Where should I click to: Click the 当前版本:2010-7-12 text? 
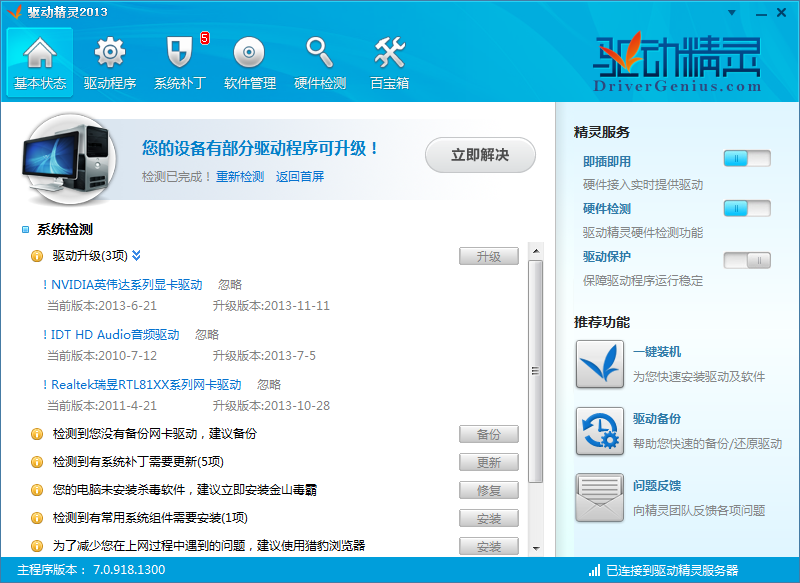(x=102, y=356)
